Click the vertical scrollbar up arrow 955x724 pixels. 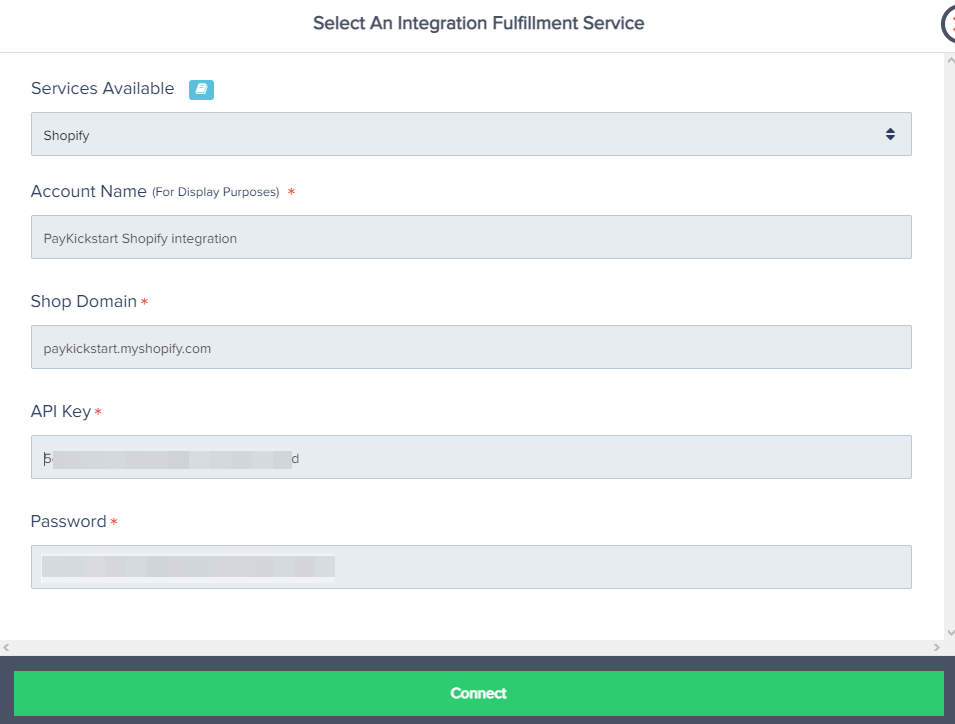950,60
